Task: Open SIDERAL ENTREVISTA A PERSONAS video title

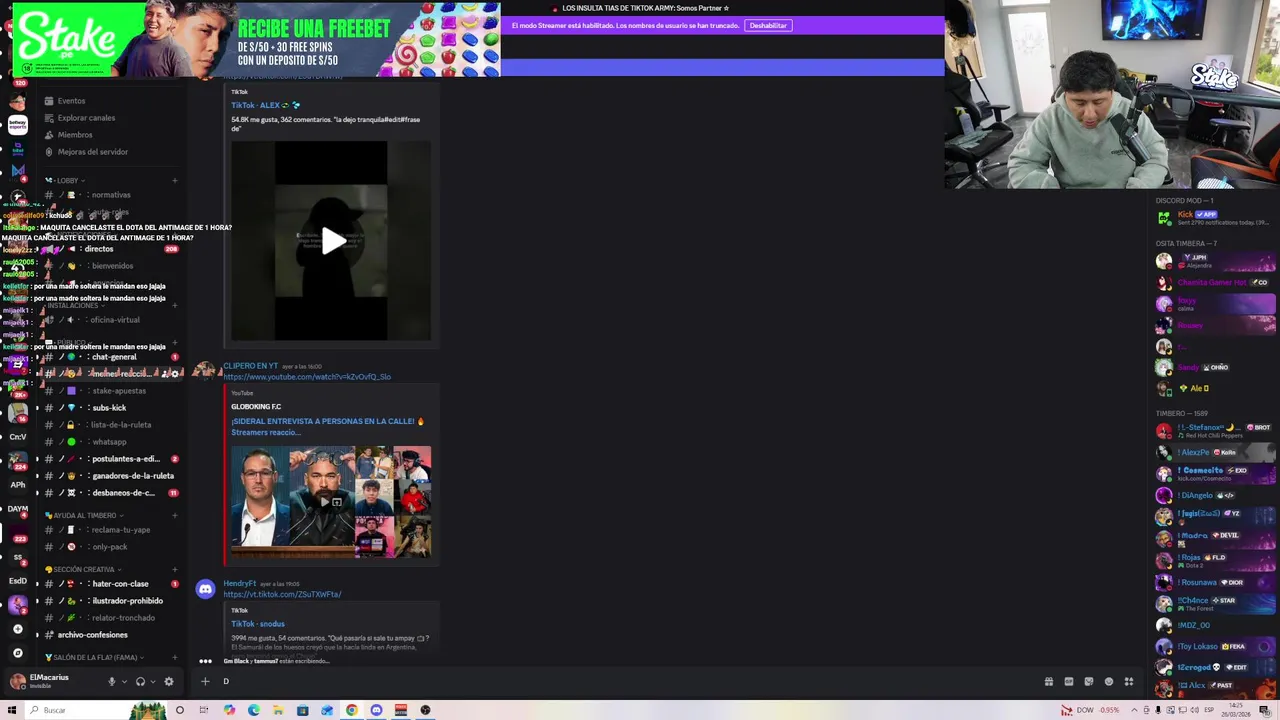Action: tap(328, 426)
